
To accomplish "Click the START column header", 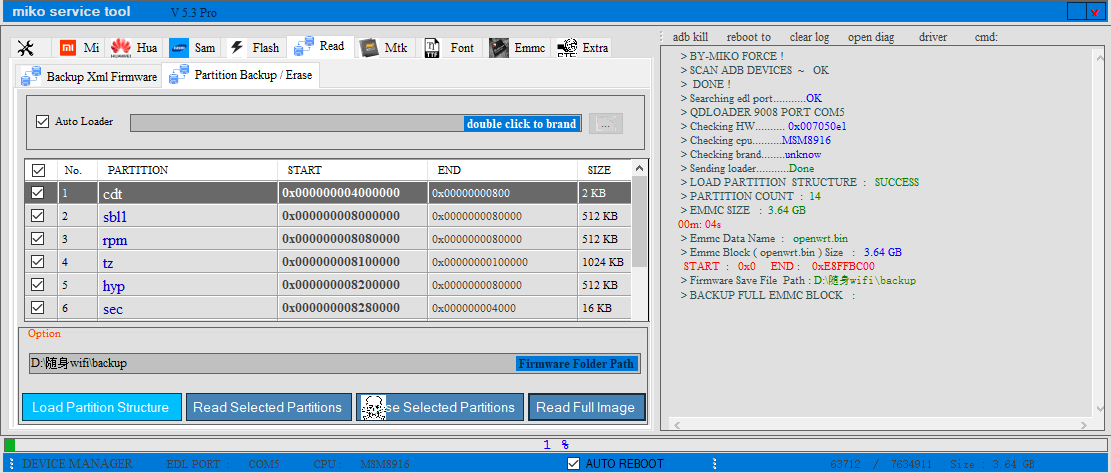I will 353,171.
